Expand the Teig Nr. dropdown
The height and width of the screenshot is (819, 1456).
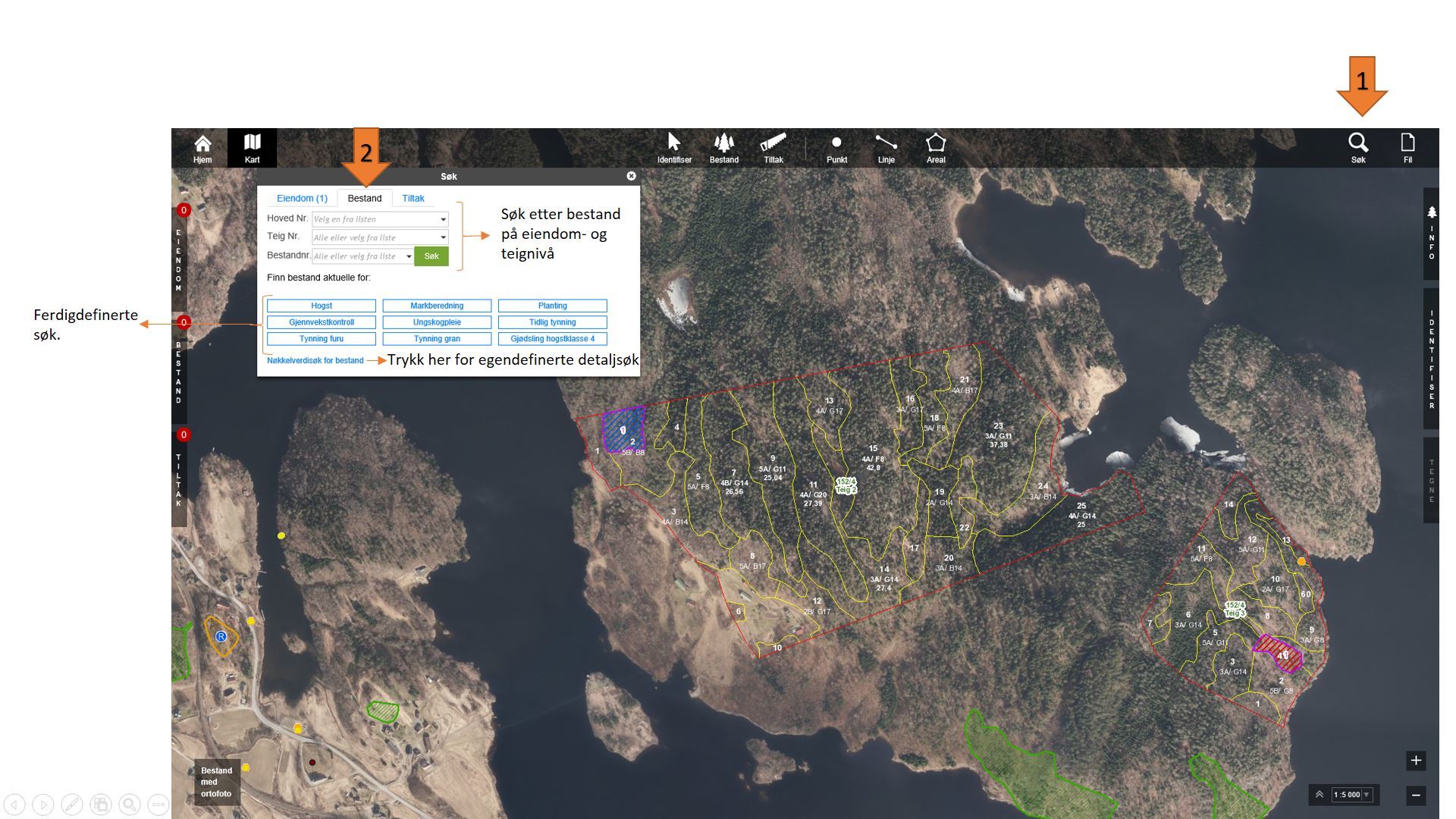coord(443,237)
